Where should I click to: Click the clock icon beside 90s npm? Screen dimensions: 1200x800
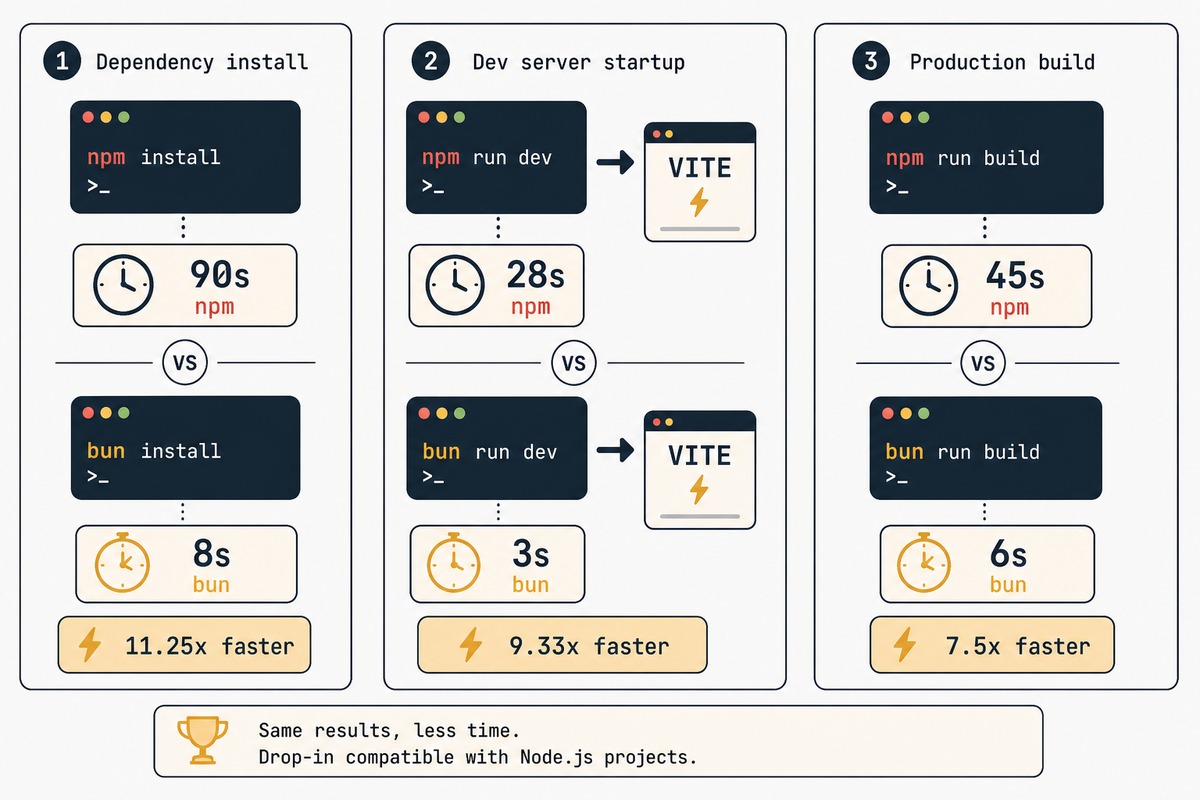(x=123, y=285)
